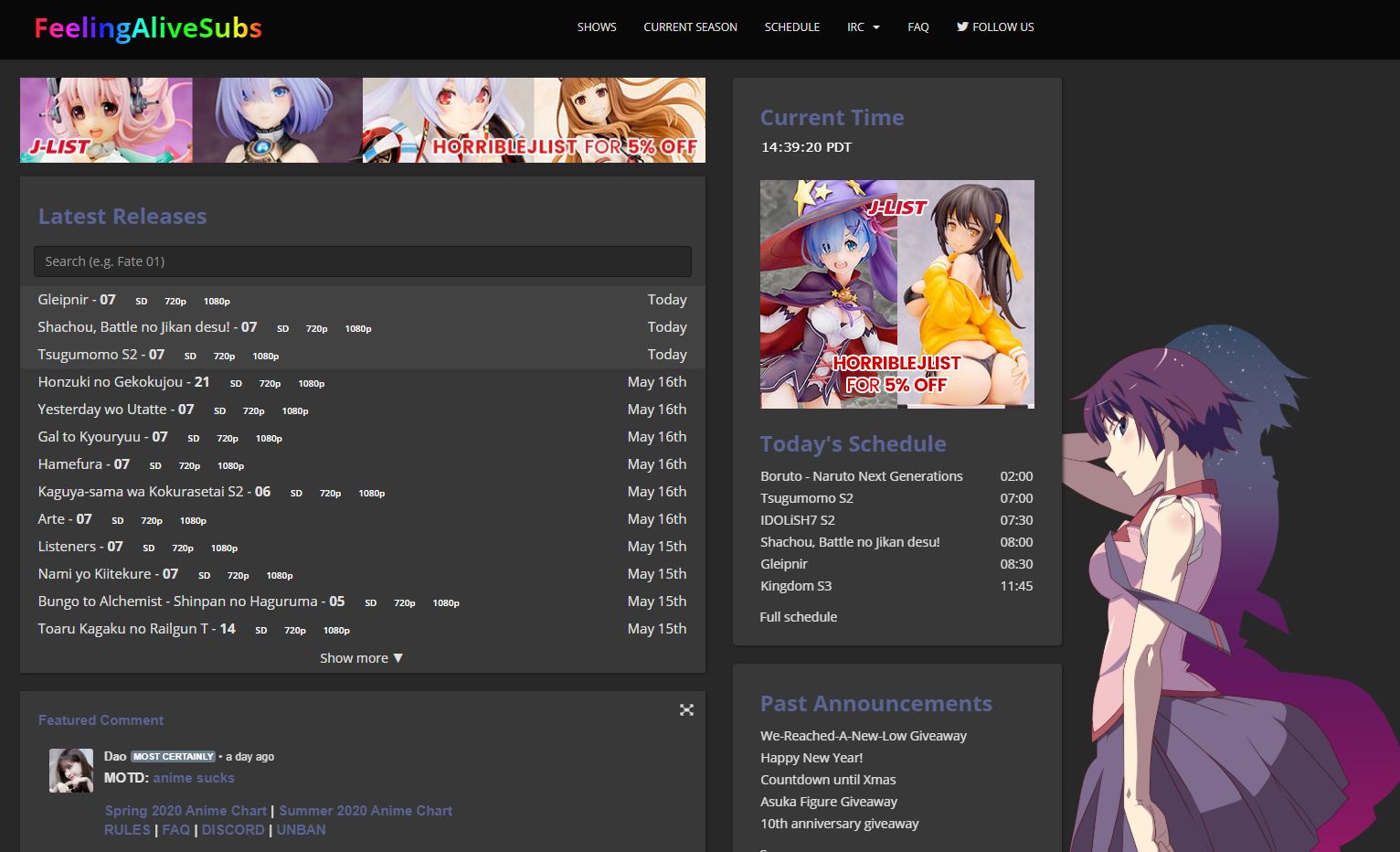
Task: Click the J-List sidebar advertisement banner
Action: coord(896,293)
